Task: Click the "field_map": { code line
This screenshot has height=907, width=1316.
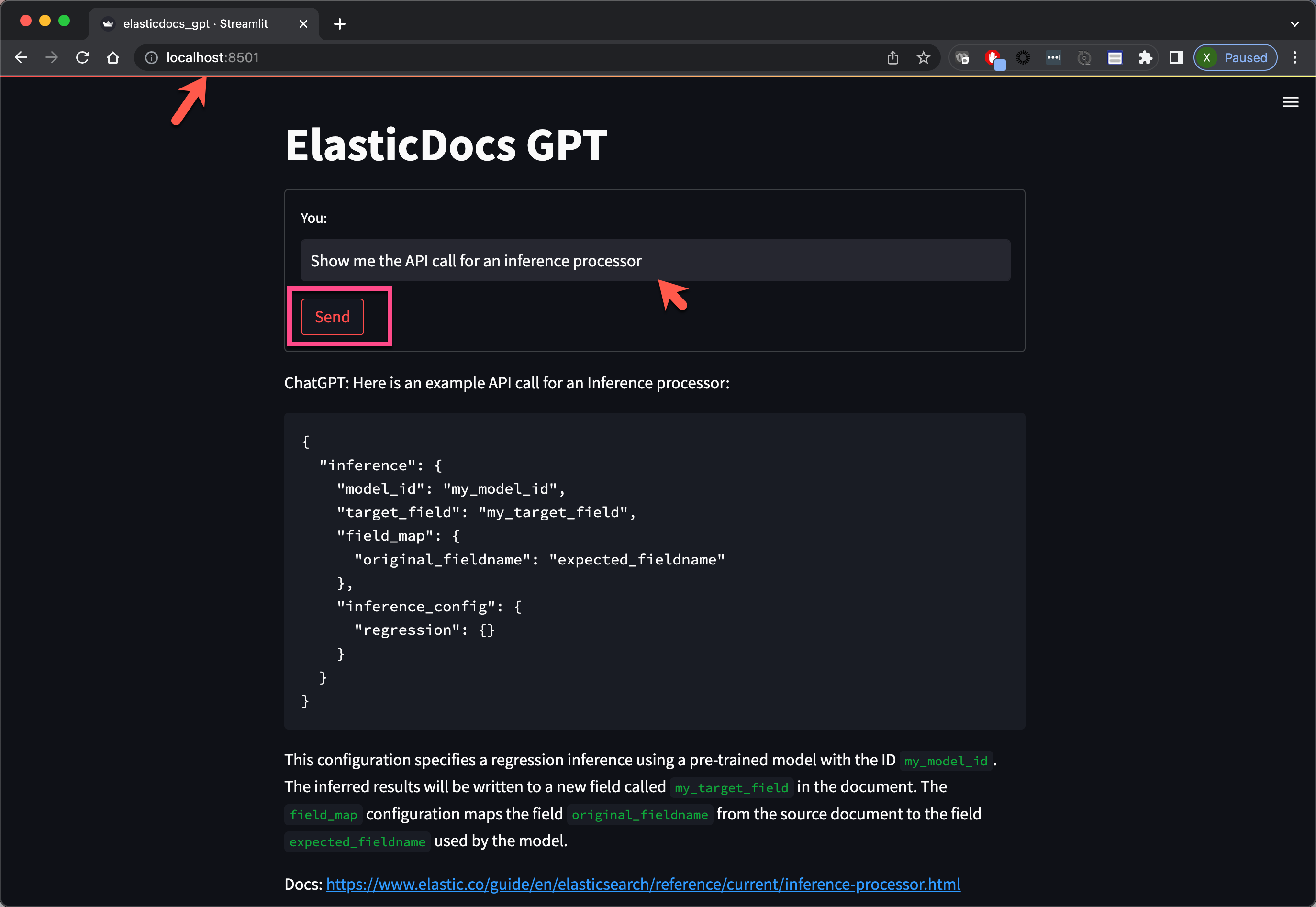Action: coord(398,536)
